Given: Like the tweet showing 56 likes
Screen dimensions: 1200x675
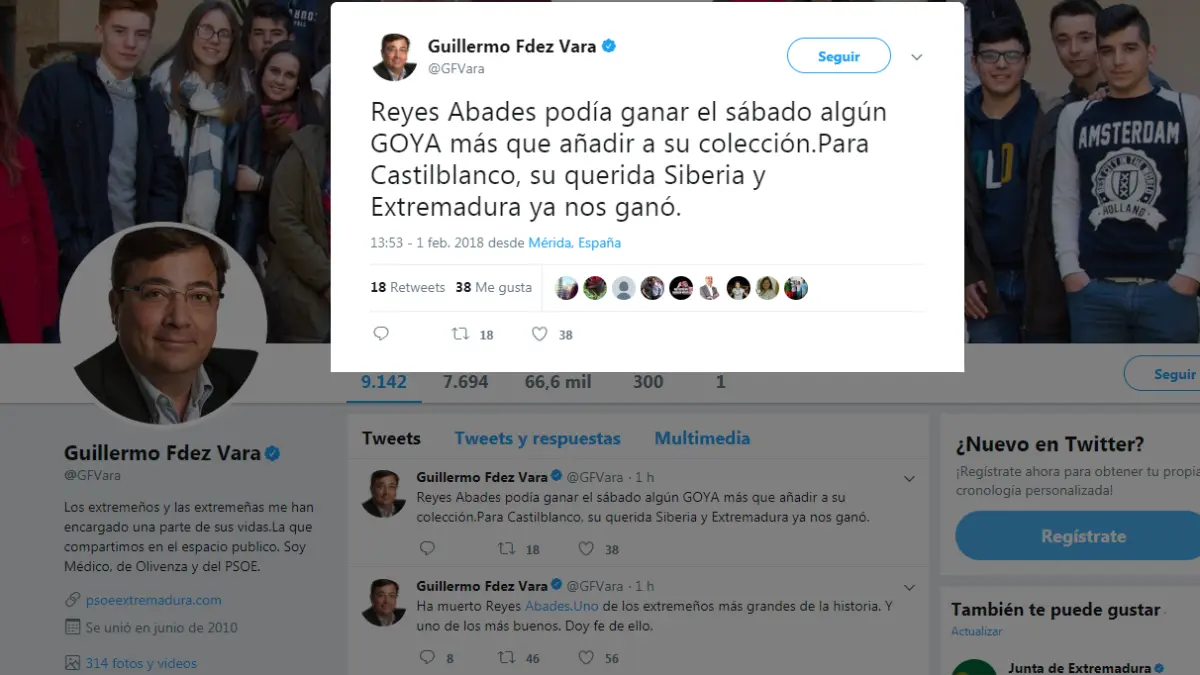Looking at the screenshot, I should tap(586, 657).
